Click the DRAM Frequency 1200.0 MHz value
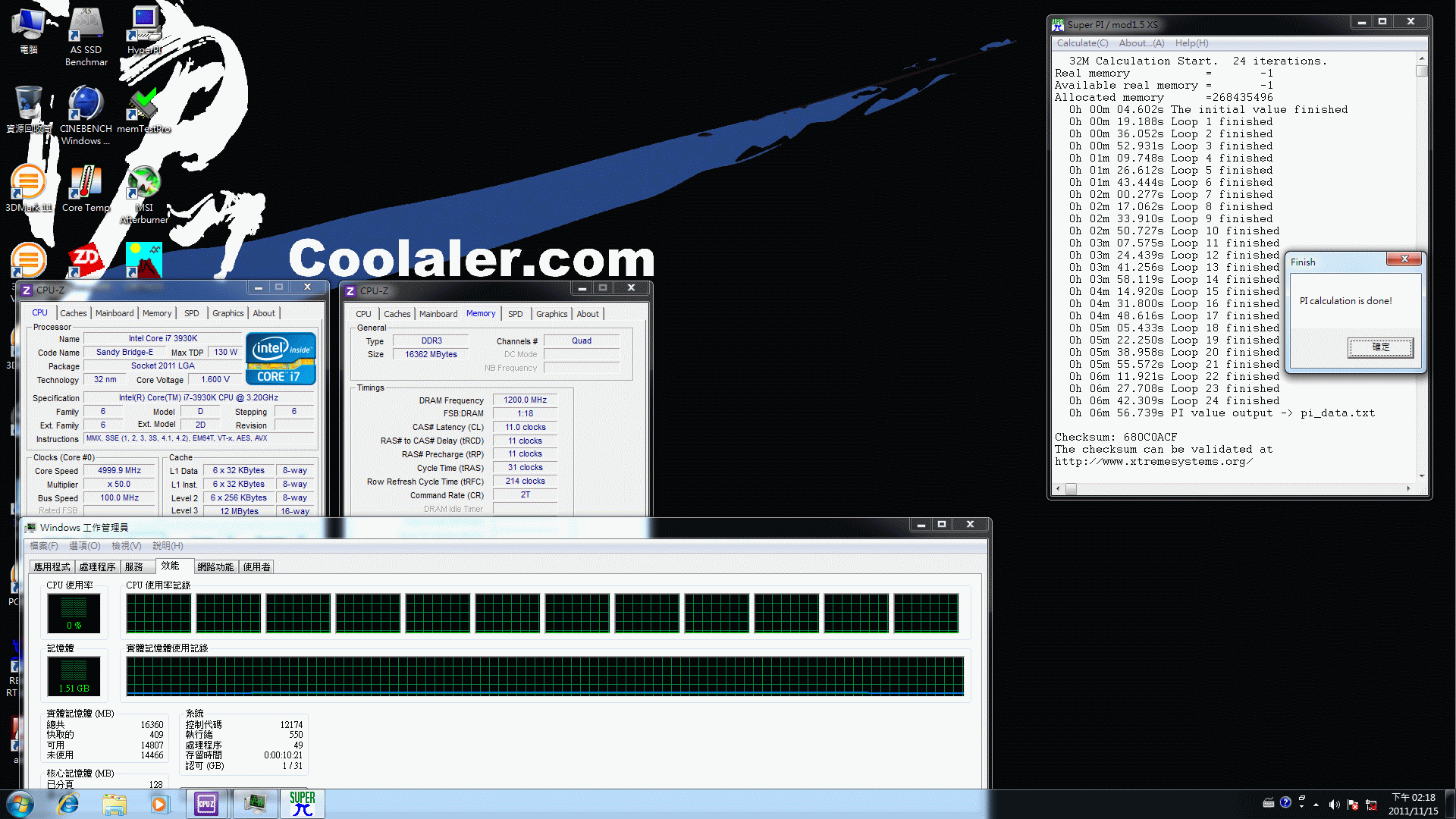 coord(525,400)
